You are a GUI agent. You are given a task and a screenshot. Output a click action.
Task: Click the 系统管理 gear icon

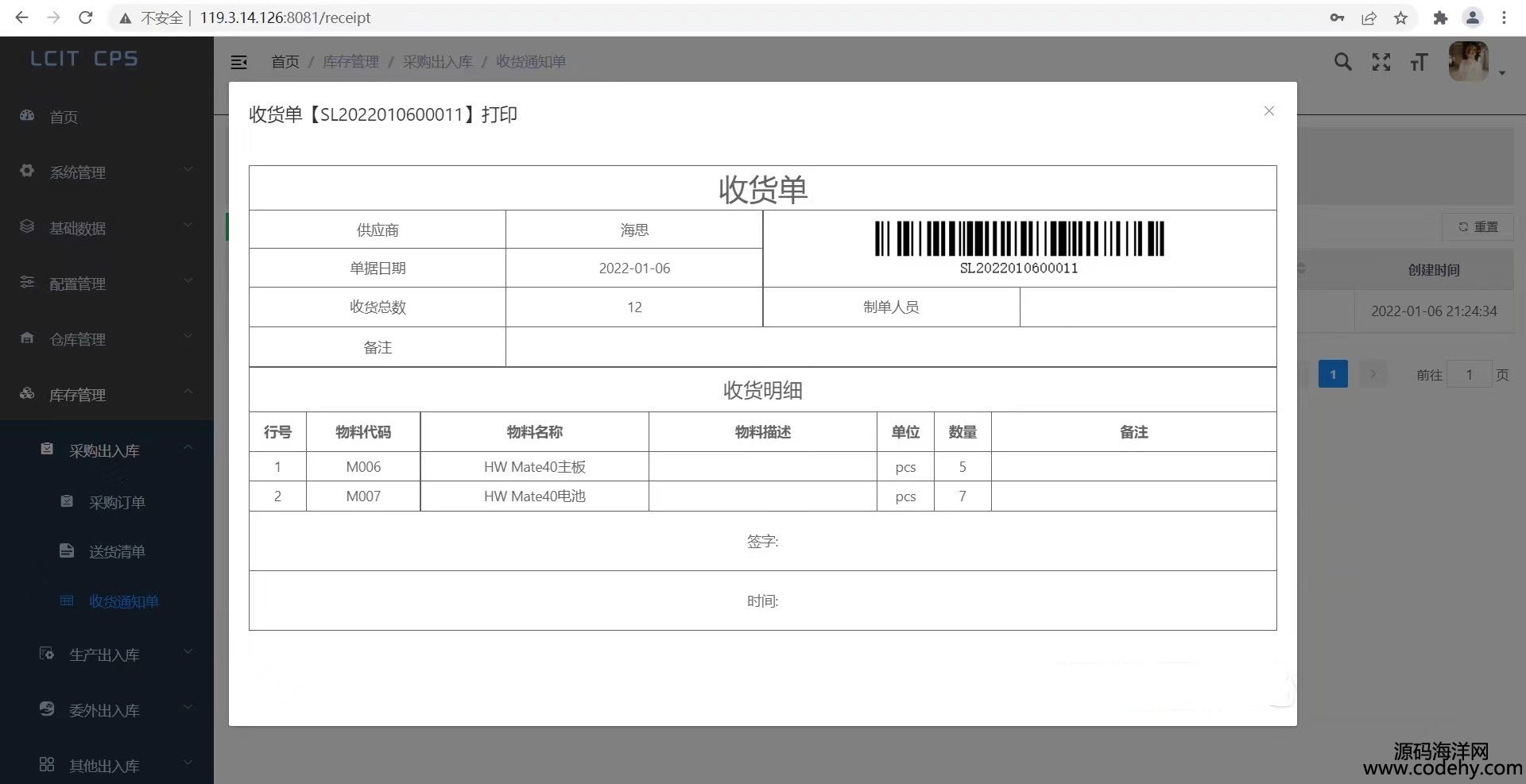(x=27, y=171)
